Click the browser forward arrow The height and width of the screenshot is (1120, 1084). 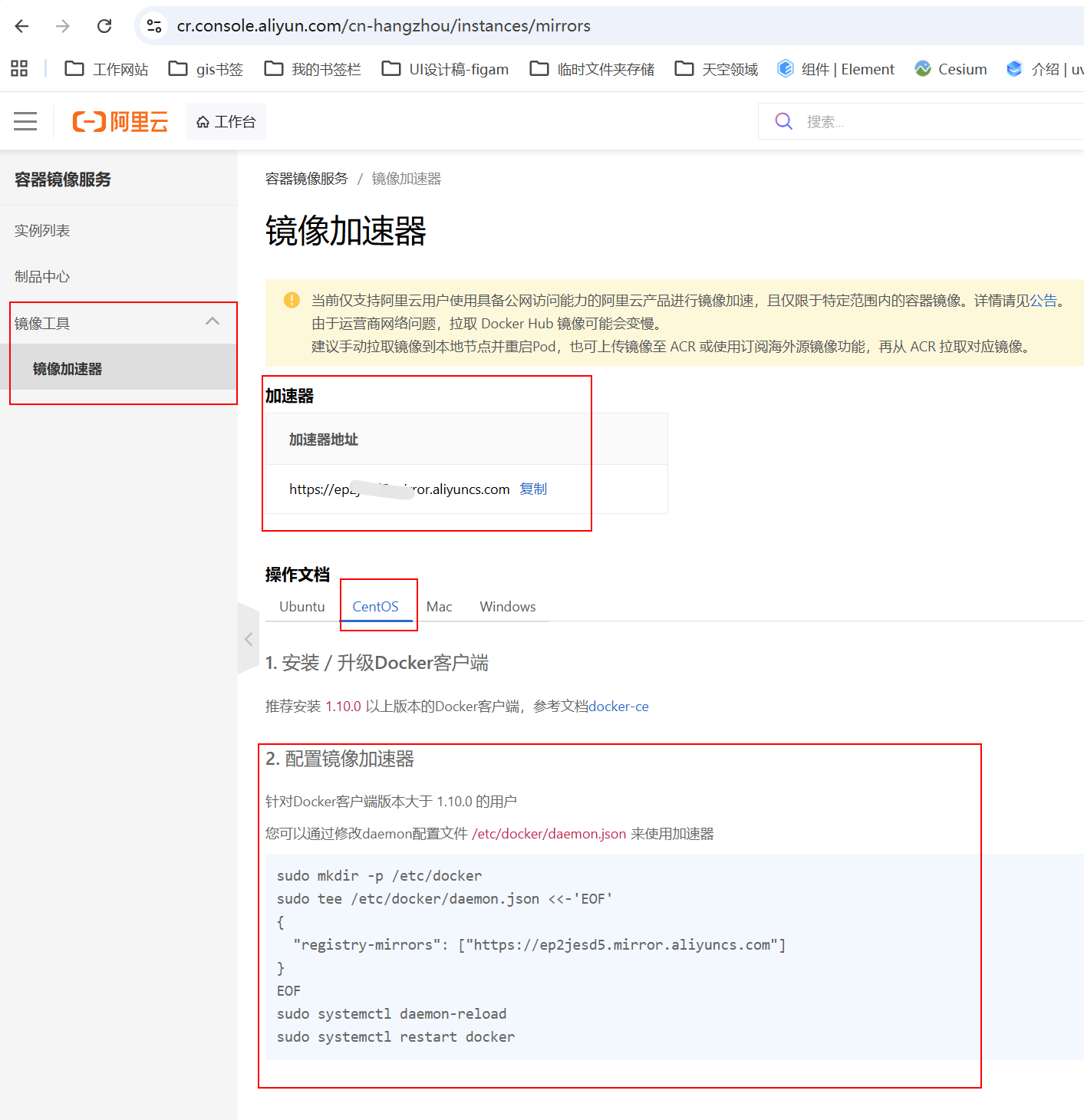pyautogui.click(x=63, y=26)
